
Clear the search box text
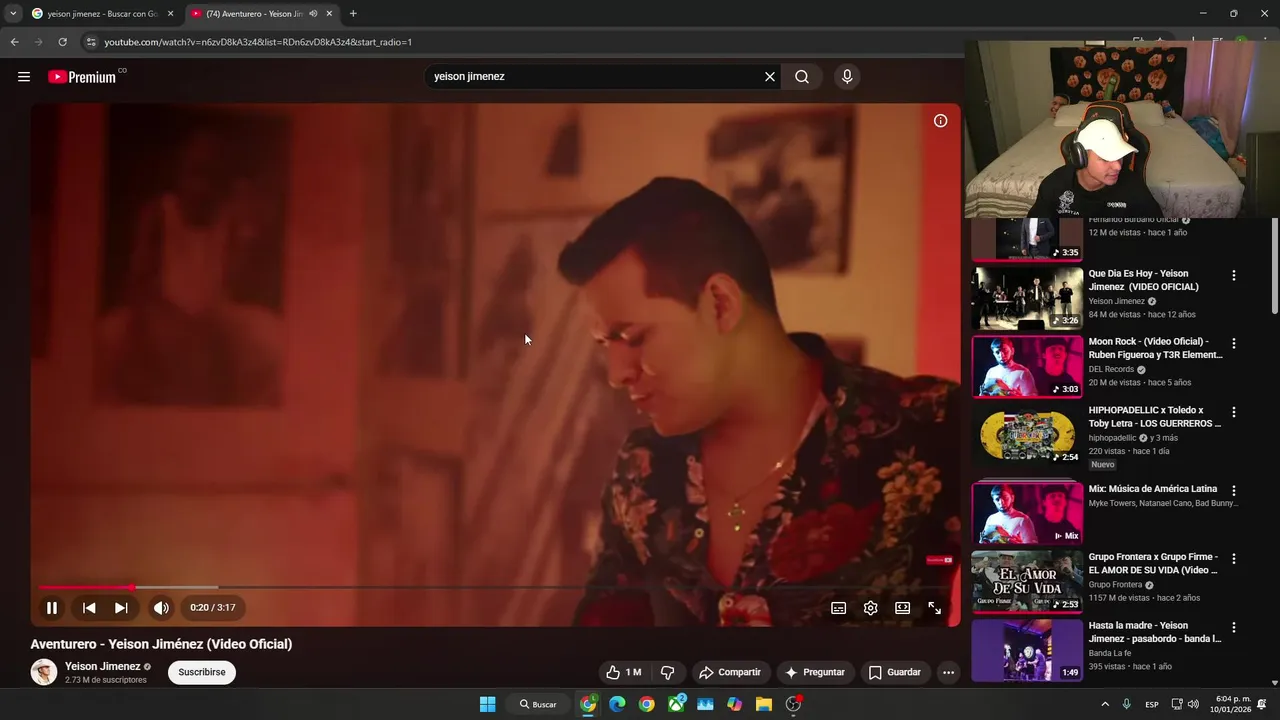click(x=770, y=77)
